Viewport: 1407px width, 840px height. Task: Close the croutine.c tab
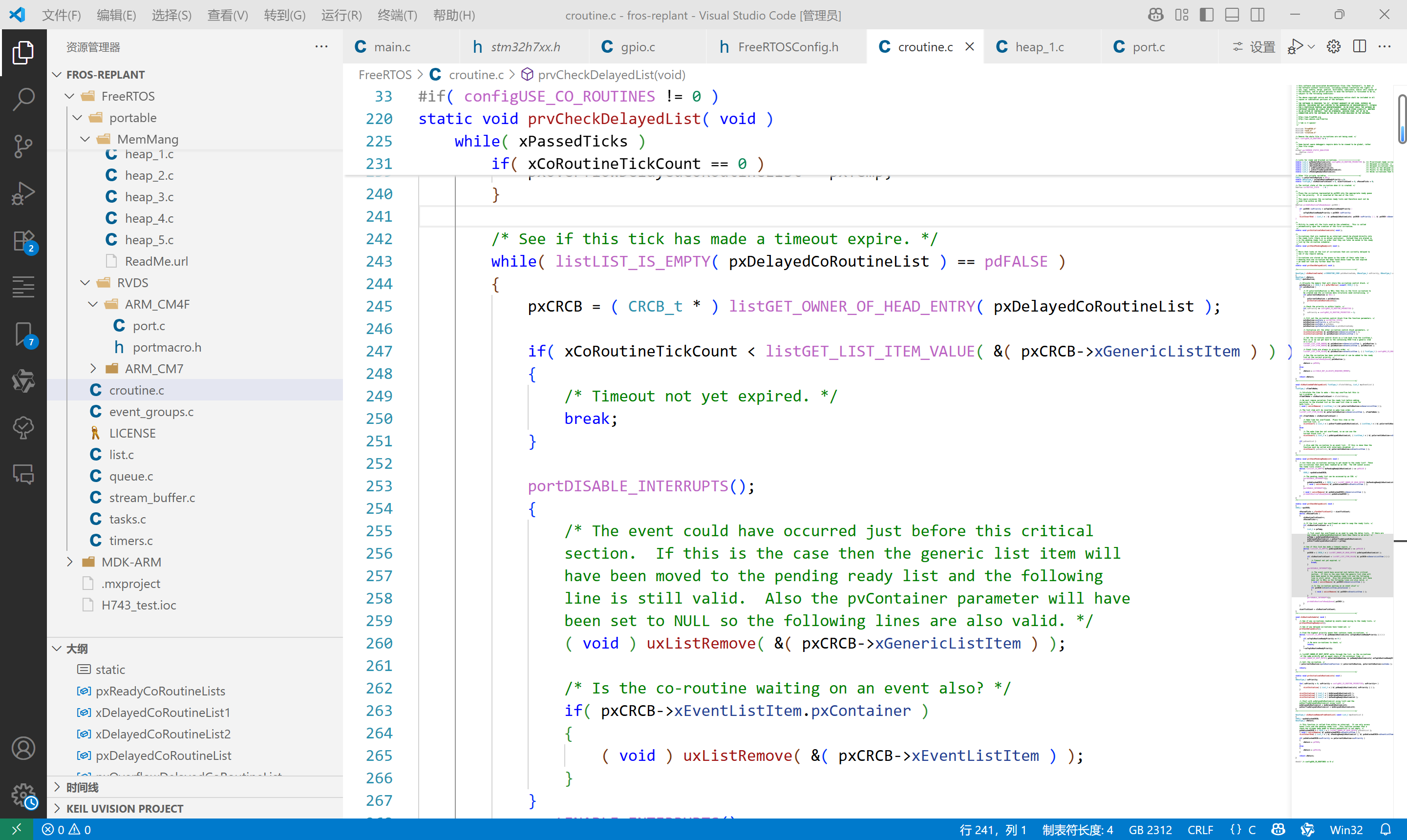pos(970,46)
